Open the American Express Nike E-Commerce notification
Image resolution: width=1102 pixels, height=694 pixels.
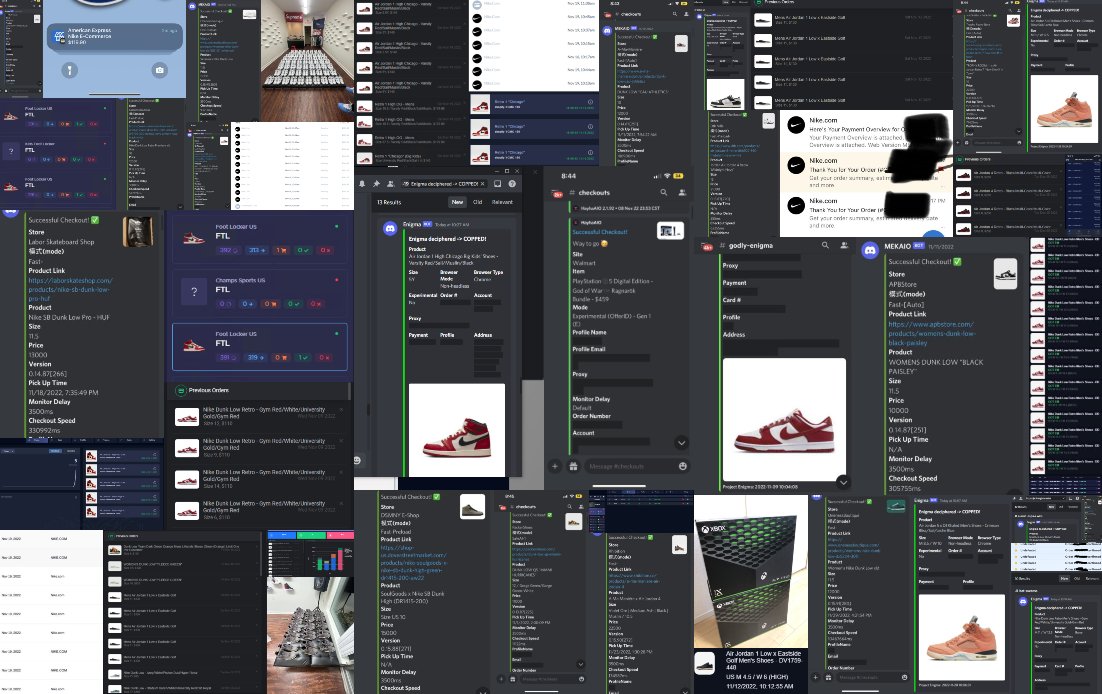pyautogui.click(x=117, y=36)
